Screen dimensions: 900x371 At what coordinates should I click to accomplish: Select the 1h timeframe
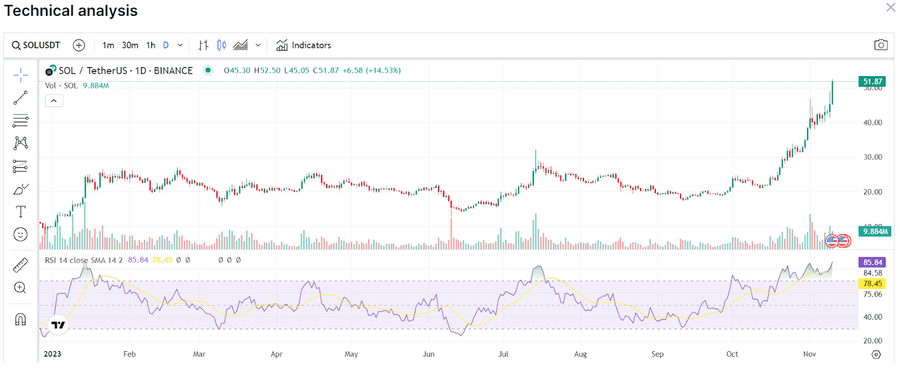click(x=150, y=45)
